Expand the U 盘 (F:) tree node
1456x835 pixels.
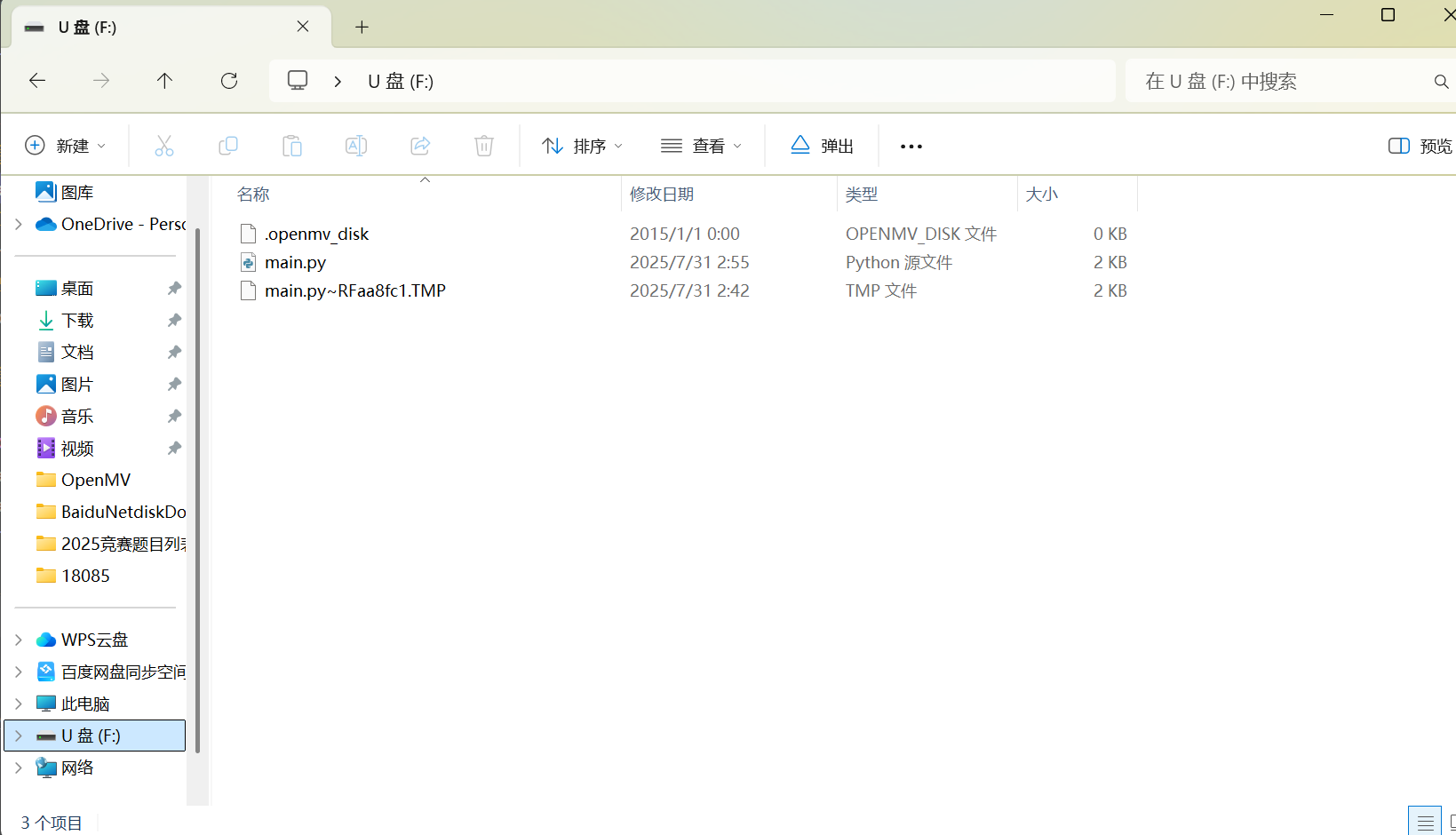pyautogui.click(x=19, y=736)
